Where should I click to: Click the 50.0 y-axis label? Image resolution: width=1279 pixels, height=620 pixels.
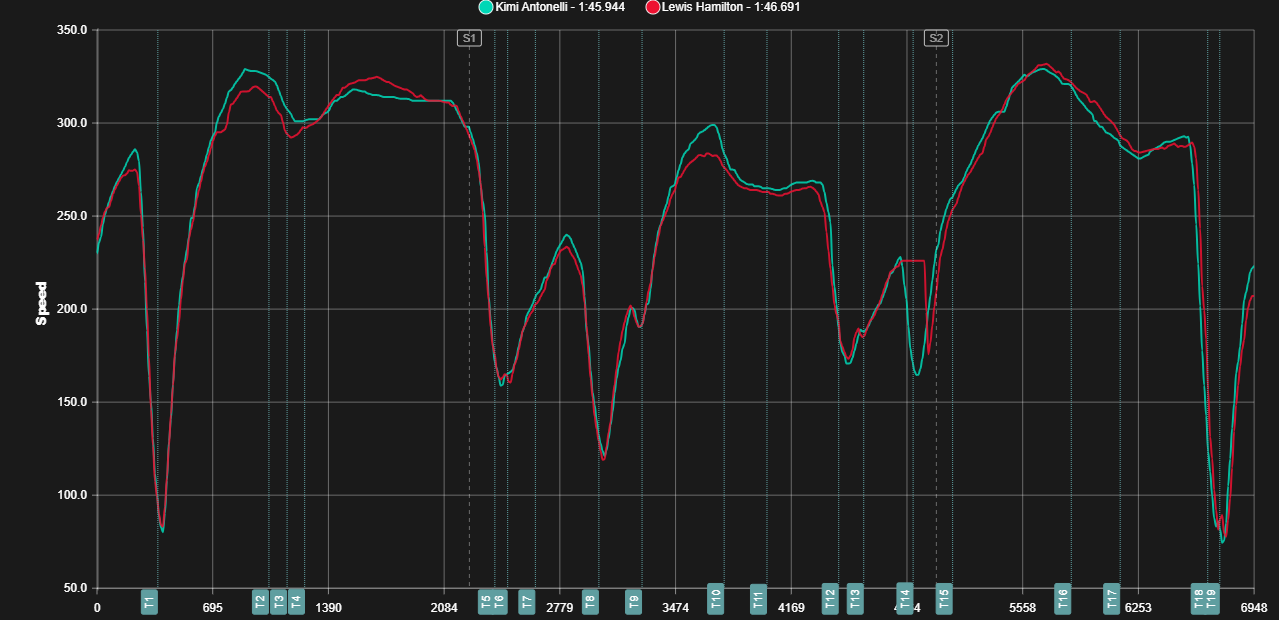[76, 588]
